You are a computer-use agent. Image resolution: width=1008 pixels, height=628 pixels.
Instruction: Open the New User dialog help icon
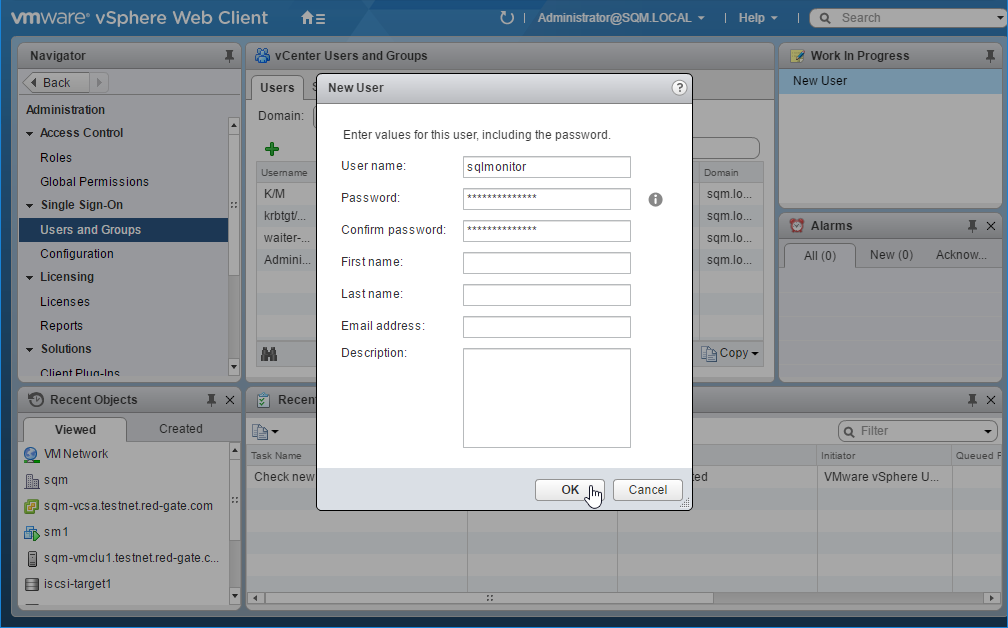[679, 88]
